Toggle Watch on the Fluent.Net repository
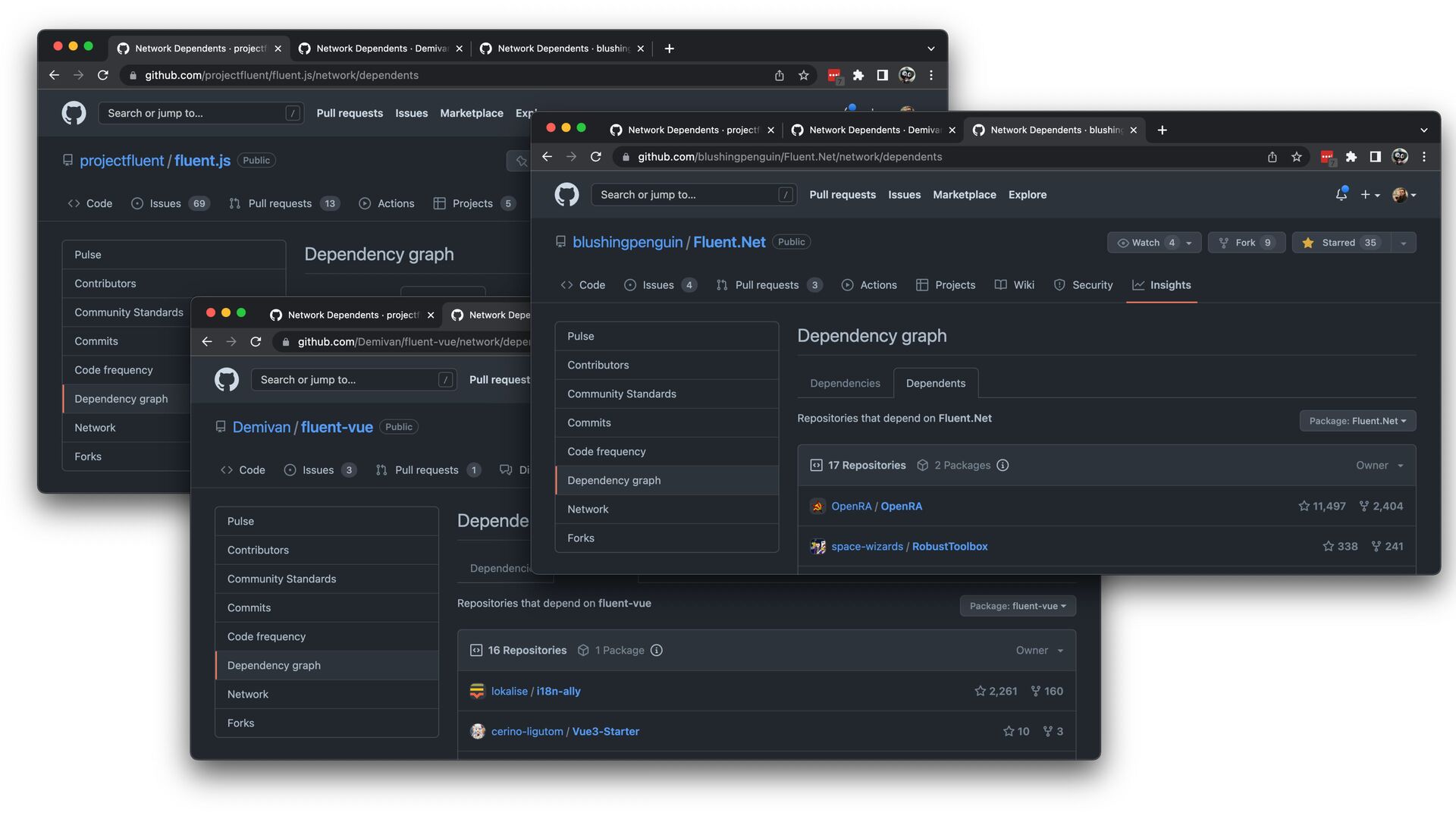Screen dimensions: 1456x819 [x=1145, y=243]
